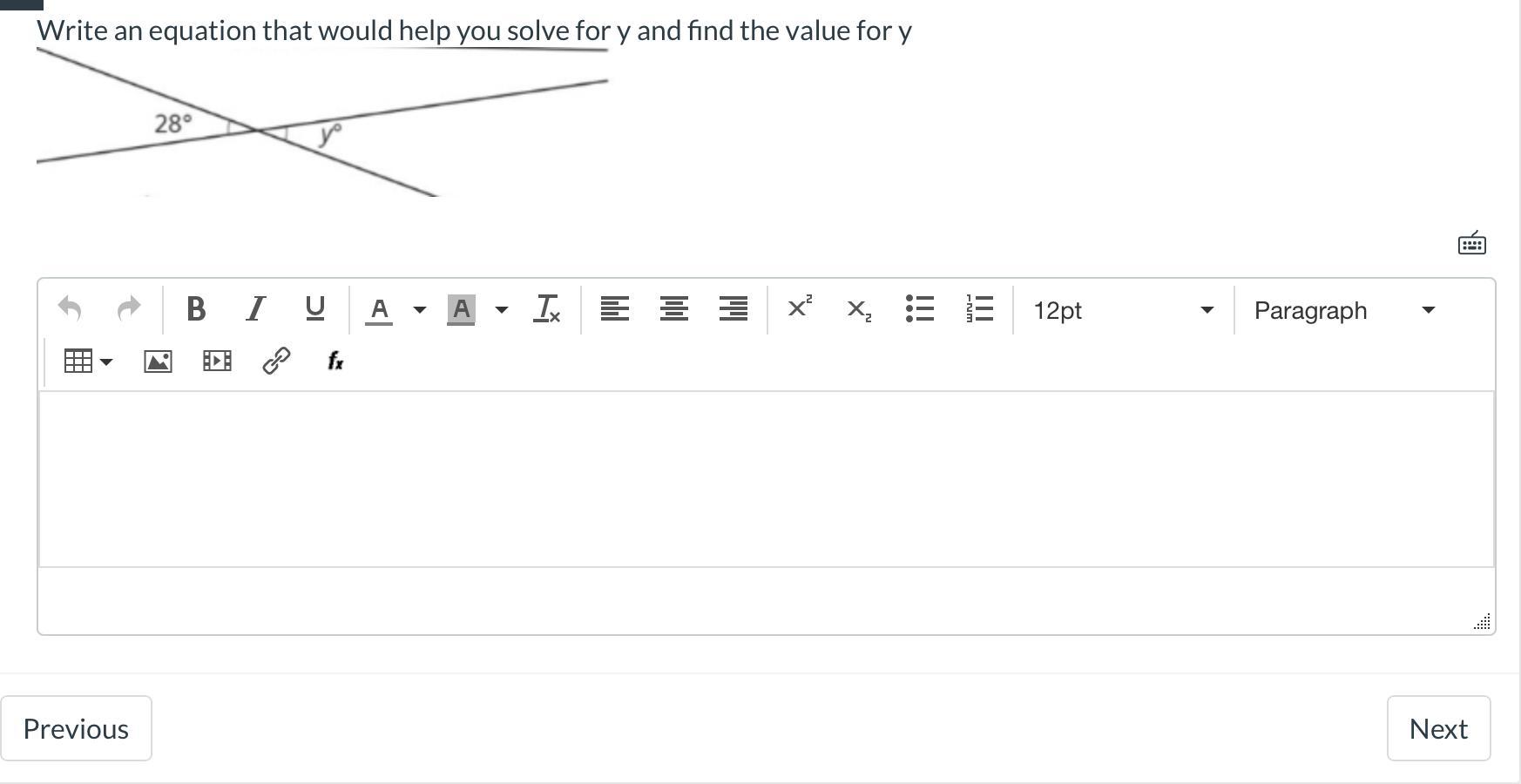Click the redo arrow icon
Image resolution: width=1521 pixels, height=784 pixels.
[129, 309]
